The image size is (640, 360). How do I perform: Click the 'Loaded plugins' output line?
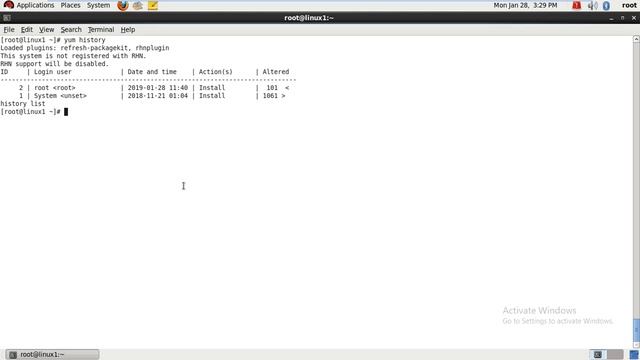coord(84,48)
